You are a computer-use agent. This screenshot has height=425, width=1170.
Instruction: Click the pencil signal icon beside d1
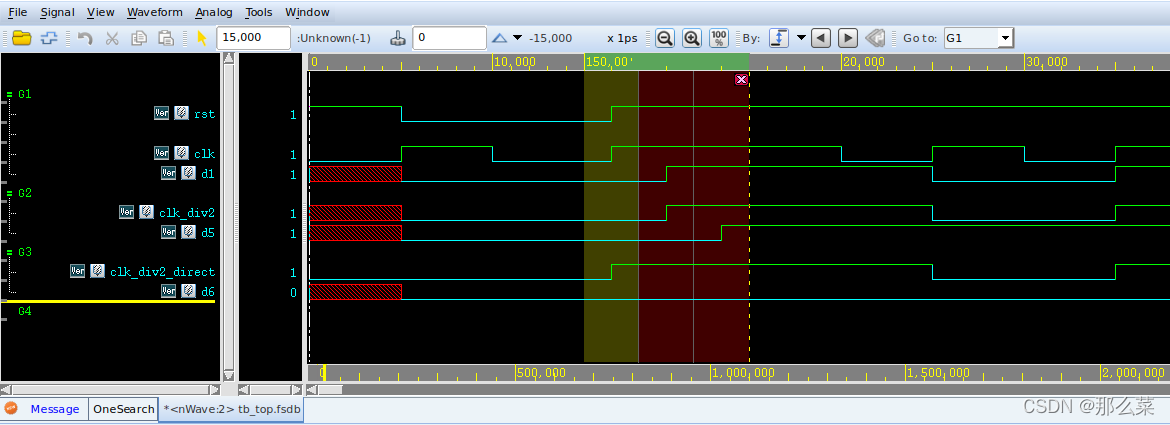(x=188, y=173)
